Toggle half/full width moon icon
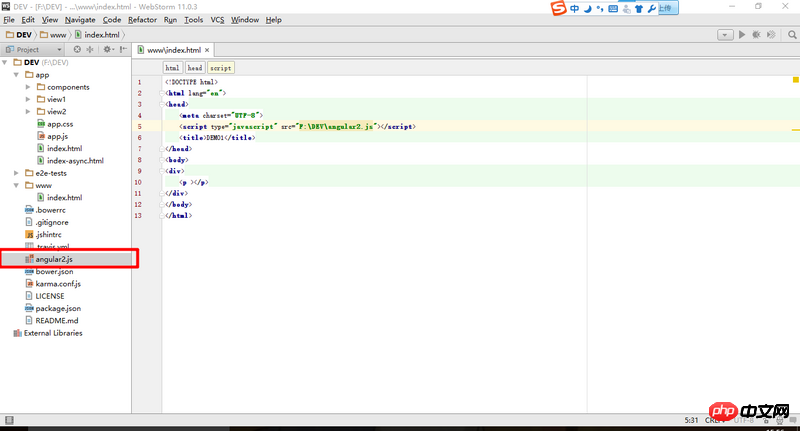 click(x=588, y=9)
